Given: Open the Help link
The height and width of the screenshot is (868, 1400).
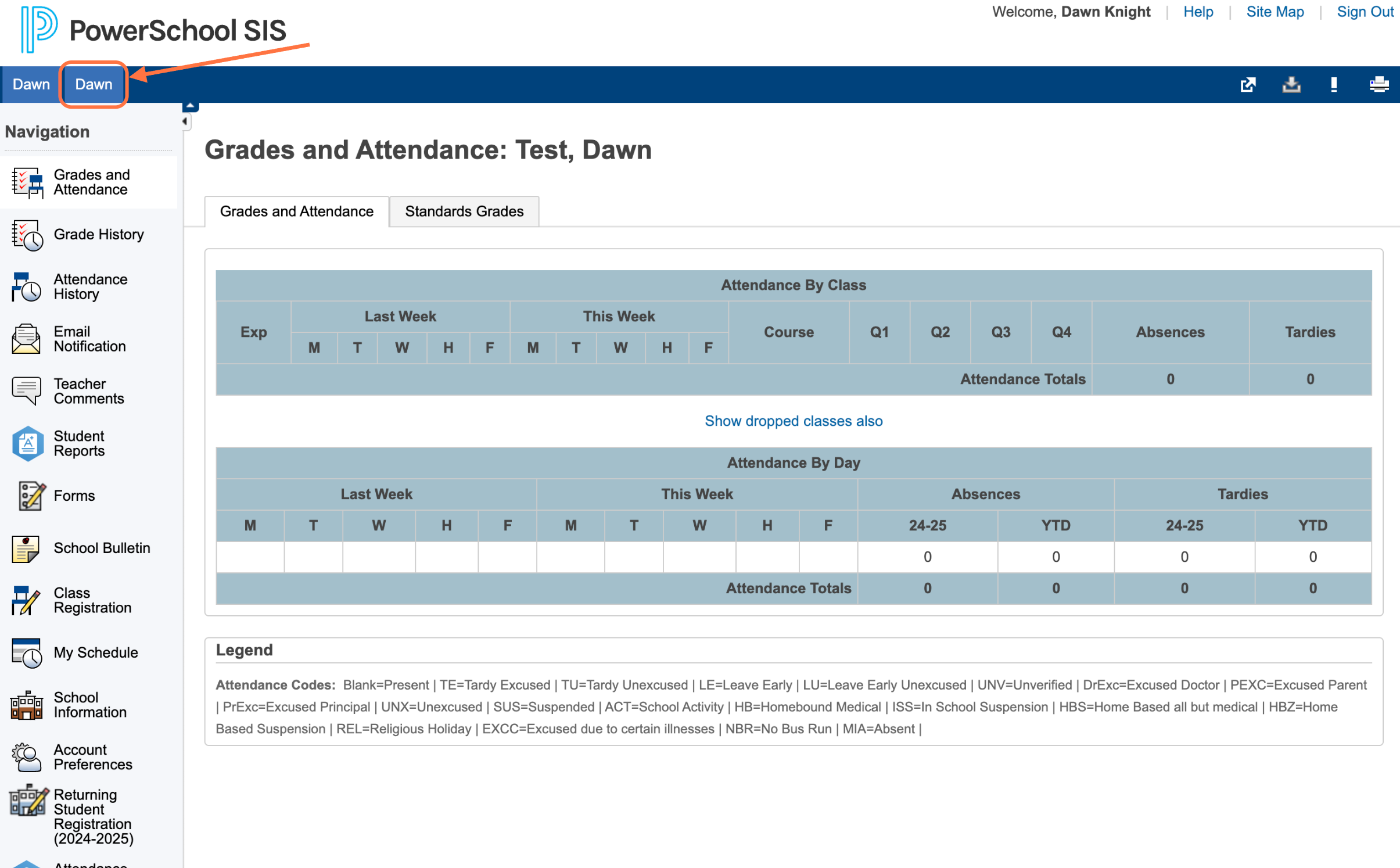Looking at the screenshot, I should [x=1198, y=12].
